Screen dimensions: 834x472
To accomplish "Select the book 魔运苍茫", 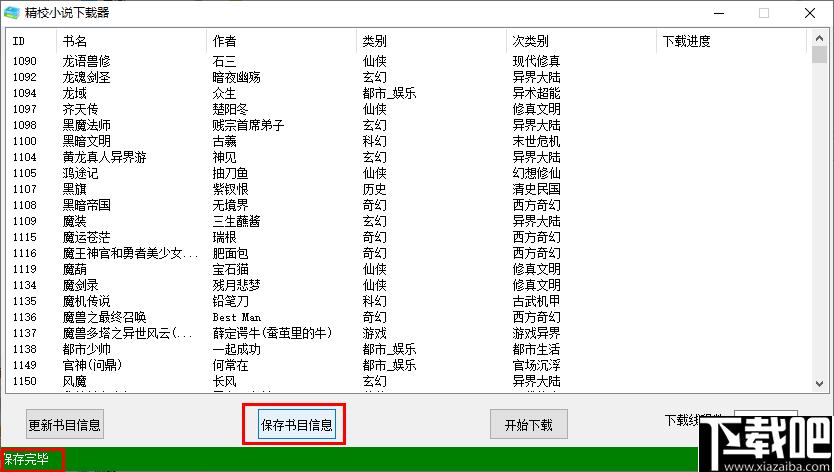I will 86,237.
